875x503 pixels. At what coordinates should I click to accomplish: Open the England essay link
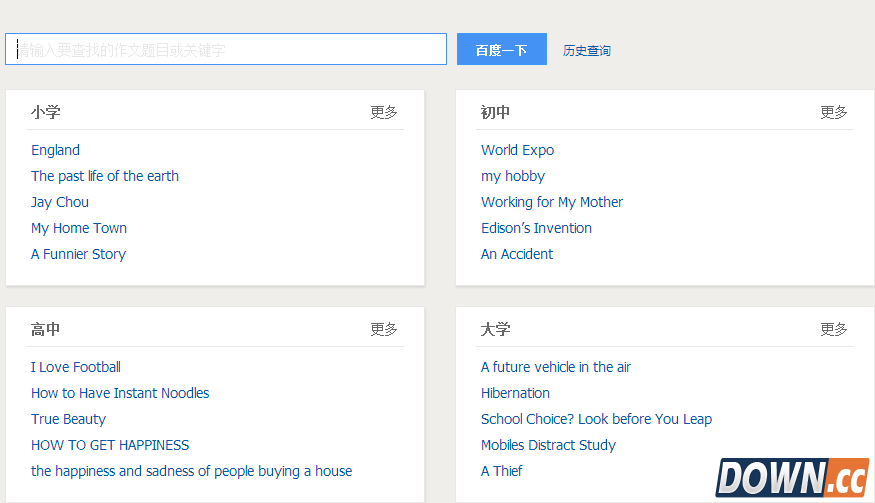point(55,150)
